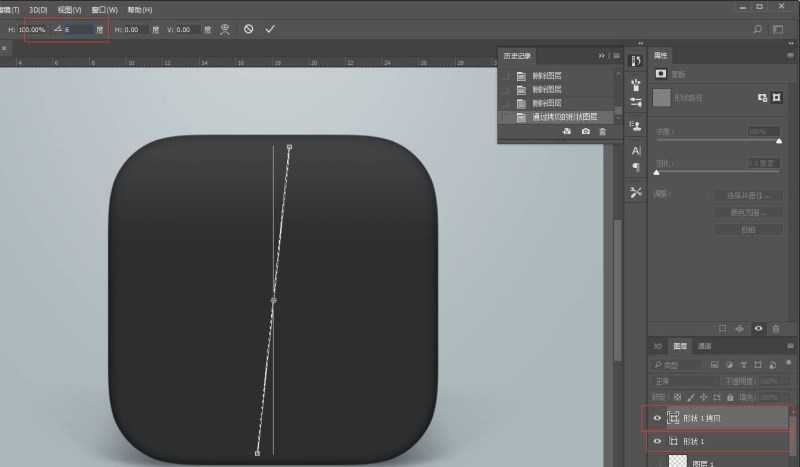This screenshot has height=467, width=800.
Task: Switch to the 通道 channels tab
Action: point(705,346)
